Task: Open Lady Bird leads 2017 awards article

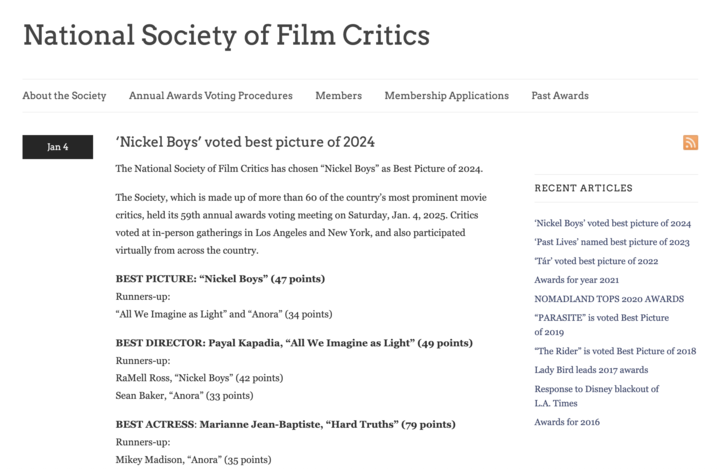Action: [x=591, y=370]
